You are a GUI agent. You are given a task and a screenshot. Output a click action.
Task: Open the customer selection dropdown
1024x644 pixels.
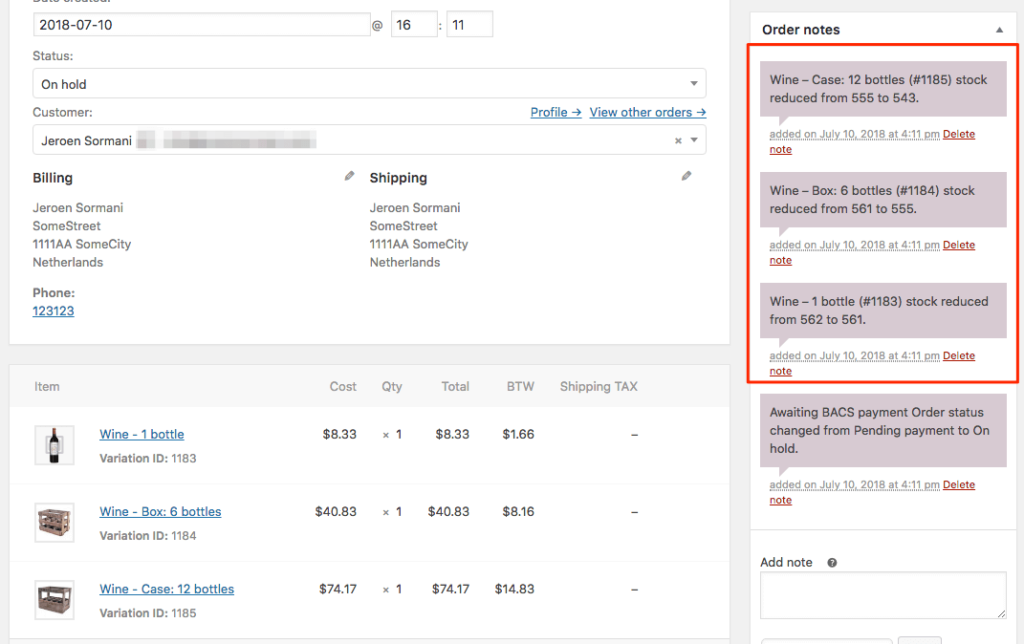(693, 140)
